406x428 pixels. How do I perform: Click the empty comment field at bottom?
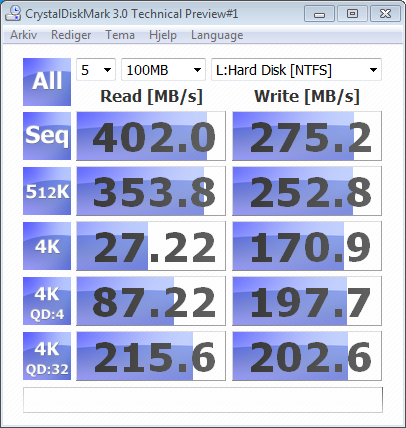pos(203,400)
